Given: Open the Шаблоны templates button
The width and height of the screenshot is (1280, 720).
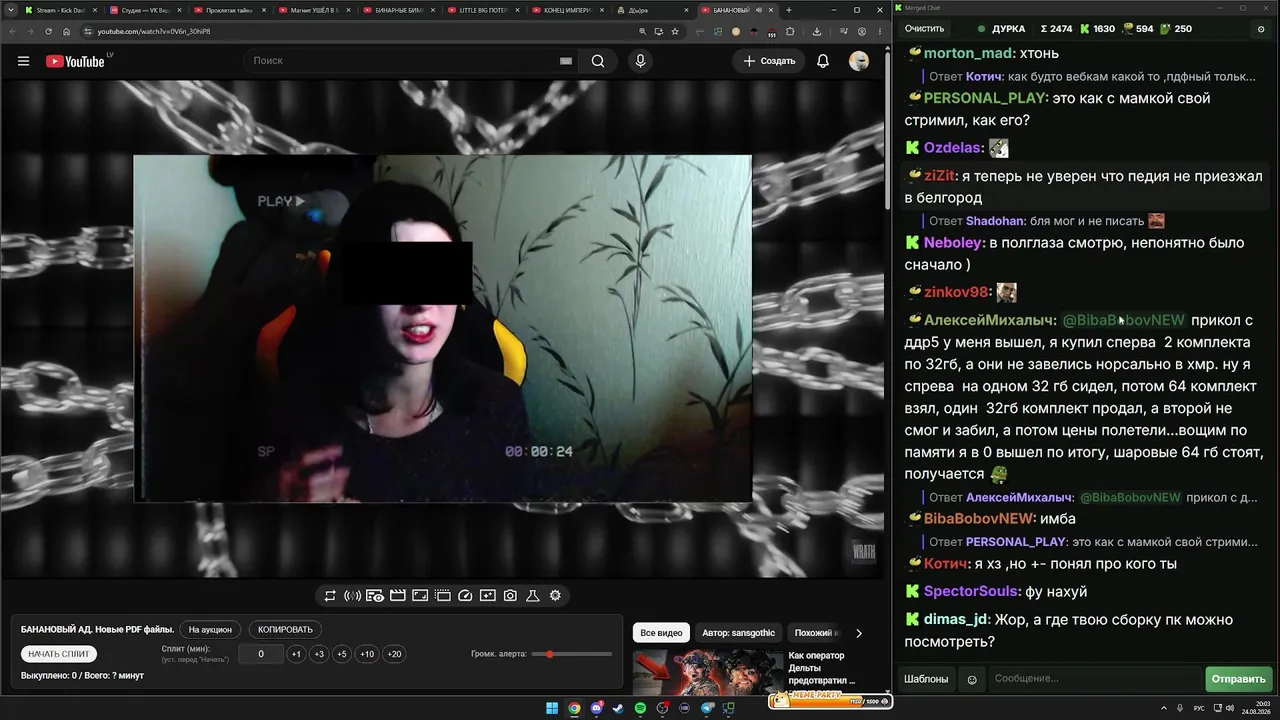Looking at the screenshot, I should coord(926,680).
